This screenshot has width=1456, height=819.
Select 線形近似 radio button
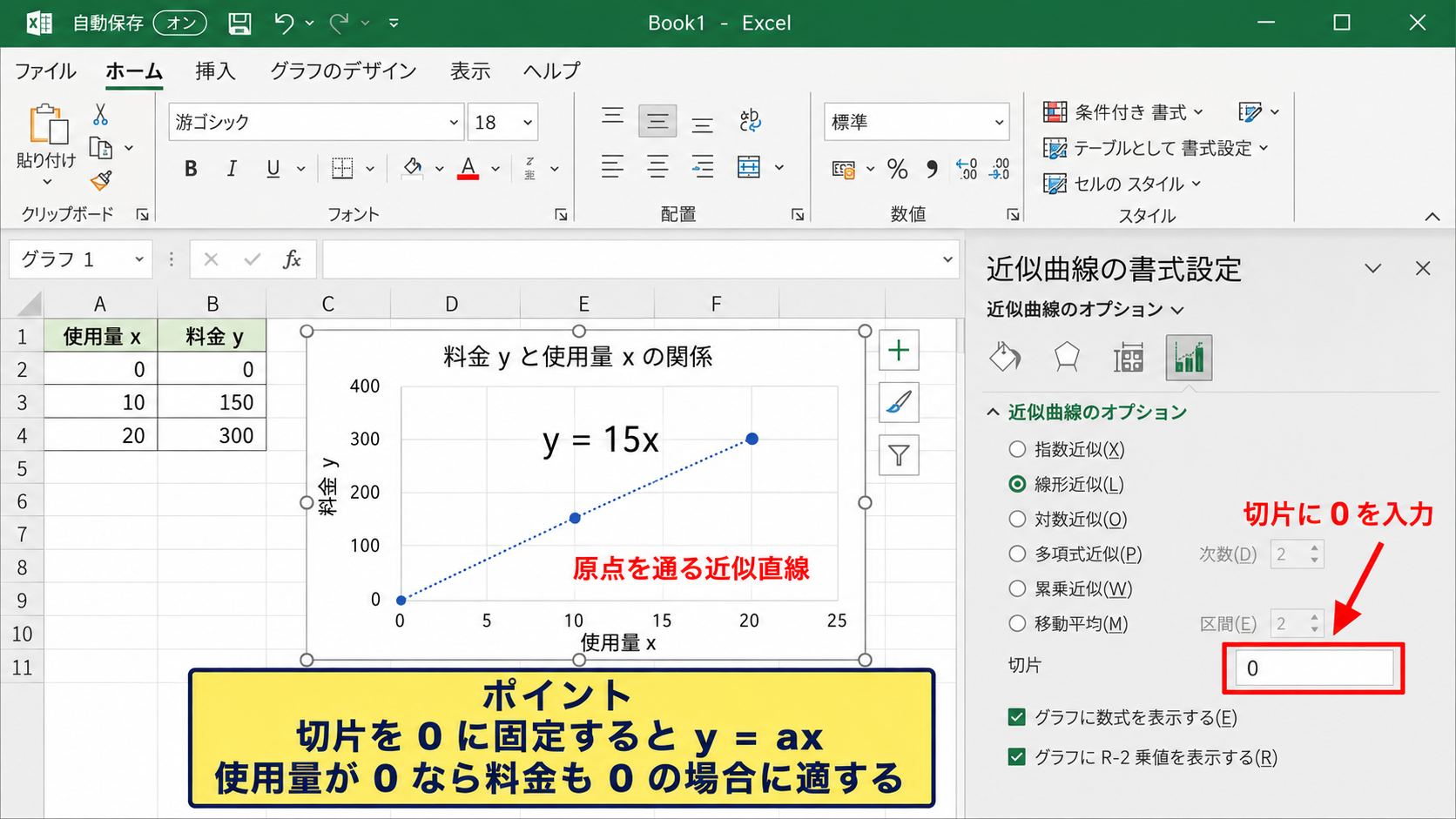point(1017,484)
